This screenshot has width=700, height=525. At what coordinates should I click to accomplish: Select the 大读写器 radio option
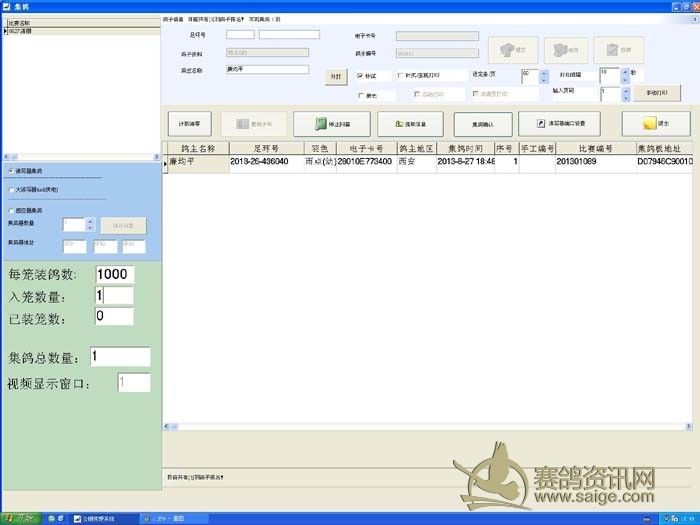(x=11, y=189)
